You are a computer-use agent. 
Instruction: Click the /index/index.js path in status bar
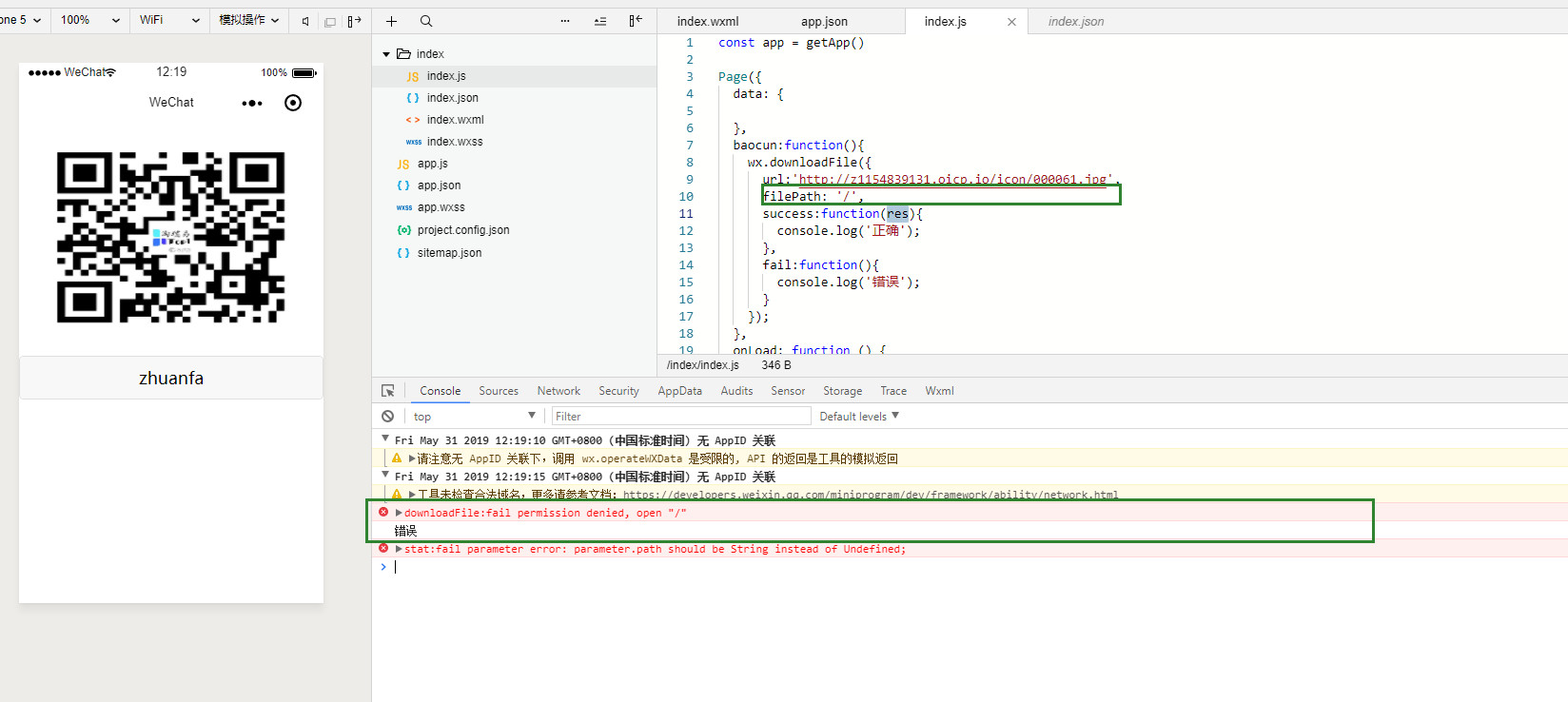click(x=703, y=365)
